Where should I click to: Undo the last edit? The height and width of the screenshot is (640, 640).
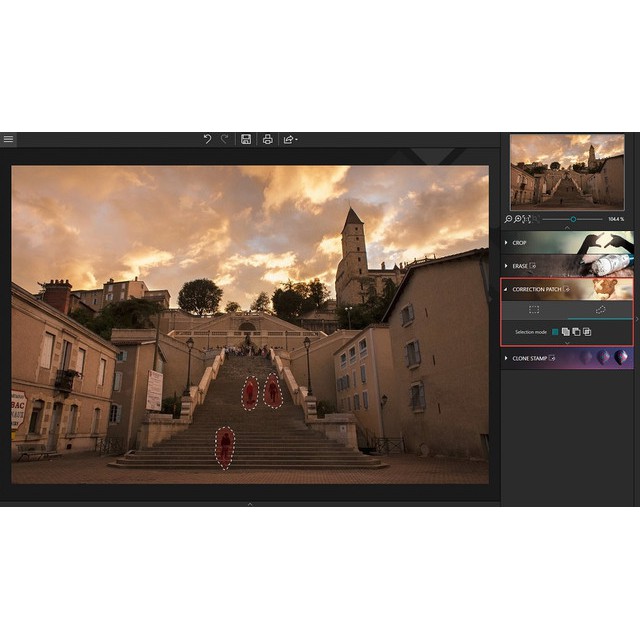coord(207,139)
